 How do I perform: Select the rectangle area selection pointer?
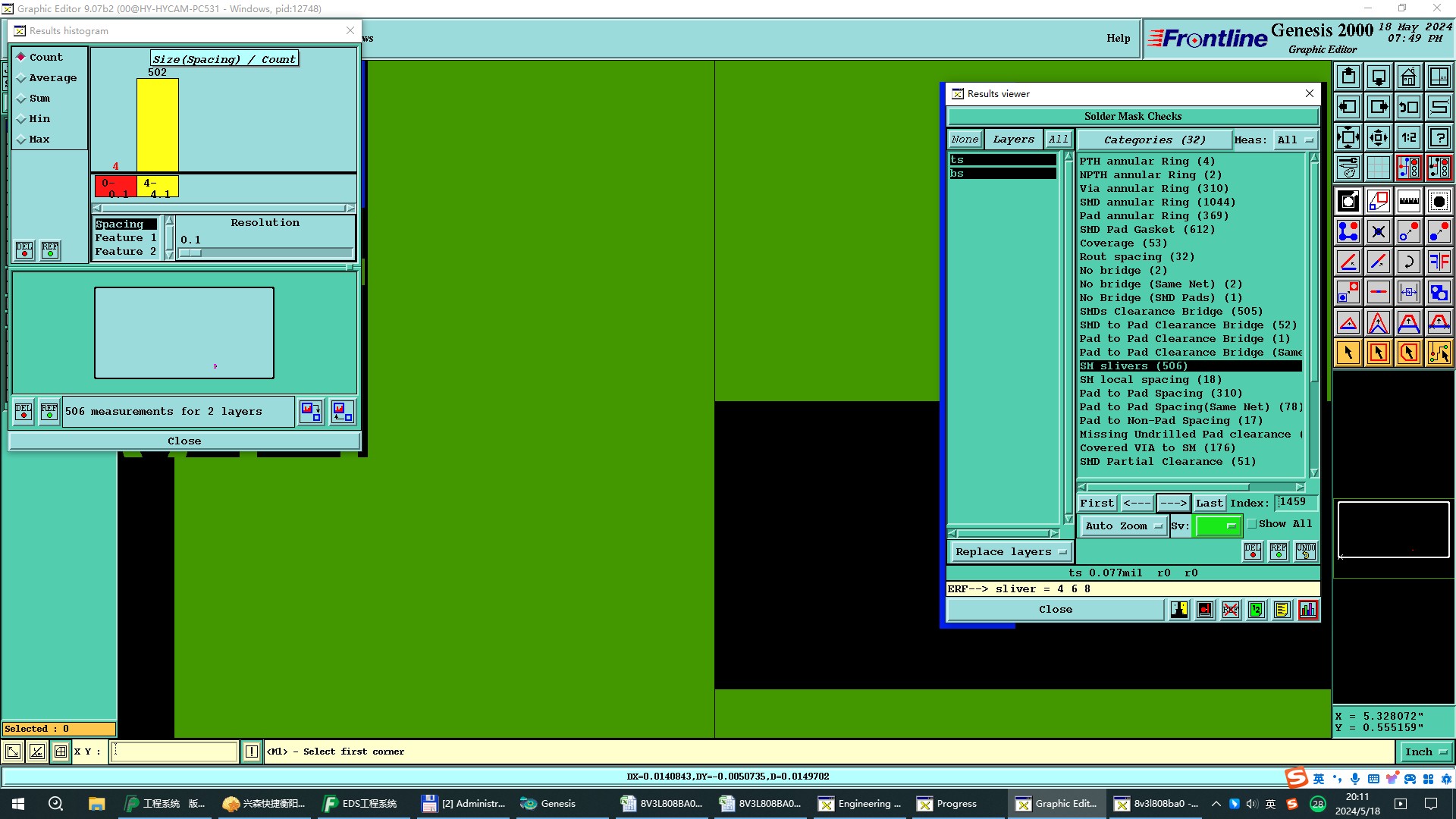tap(1378, 353)
